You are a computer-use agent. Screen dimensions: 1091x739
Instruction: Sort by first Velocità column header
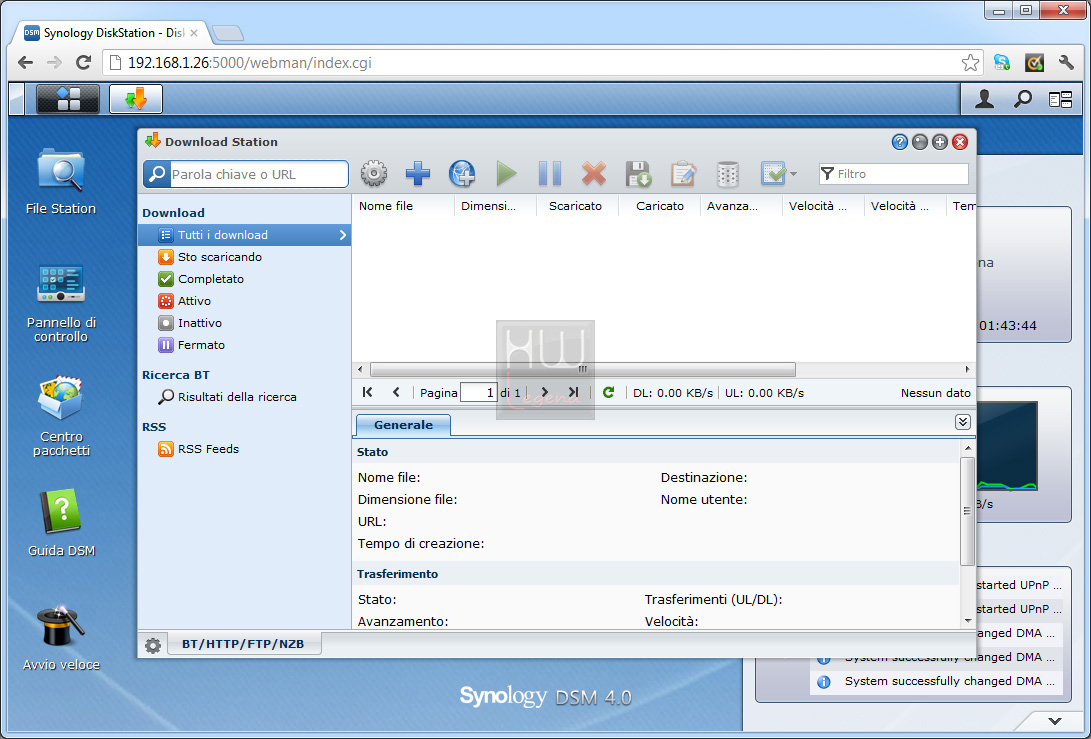[x=823, y=206]
